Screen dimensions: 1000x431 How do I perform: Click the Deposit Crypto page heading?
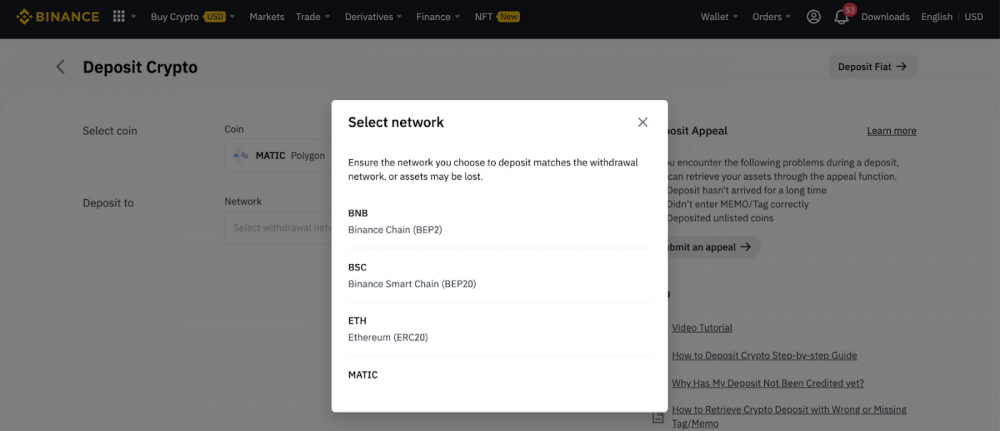(140, 67)
